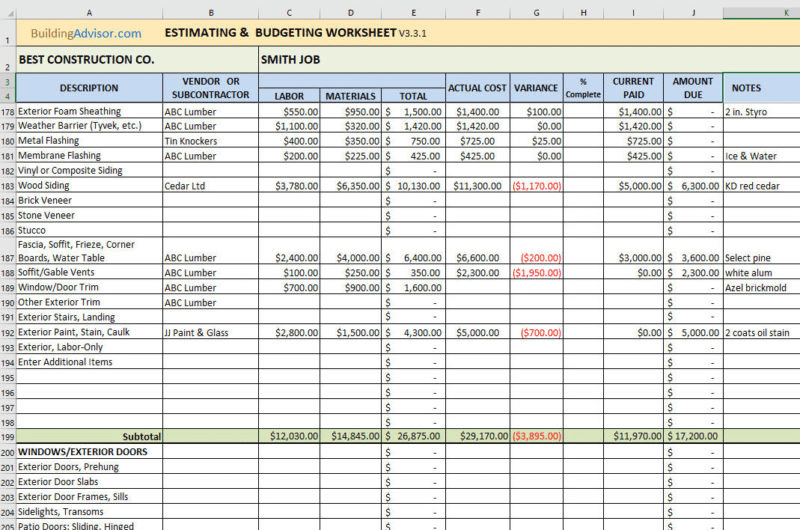The height and width of the screenshot is (530, 800).
Task: Select Fascia, Soffit, Frieze description cell
Action: click(x=89, y=250)
